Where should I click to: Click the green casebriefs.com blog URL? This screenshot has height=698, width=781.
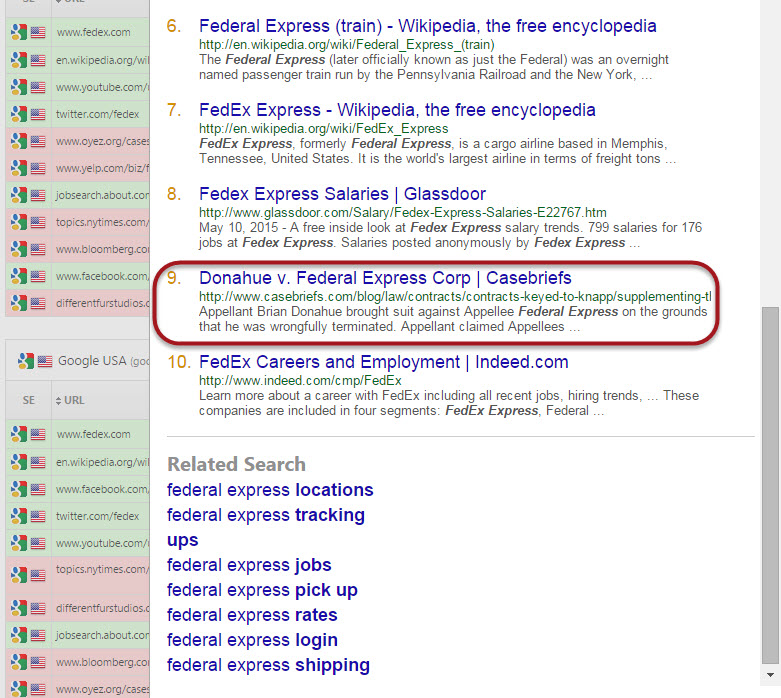tap(455, 297)
